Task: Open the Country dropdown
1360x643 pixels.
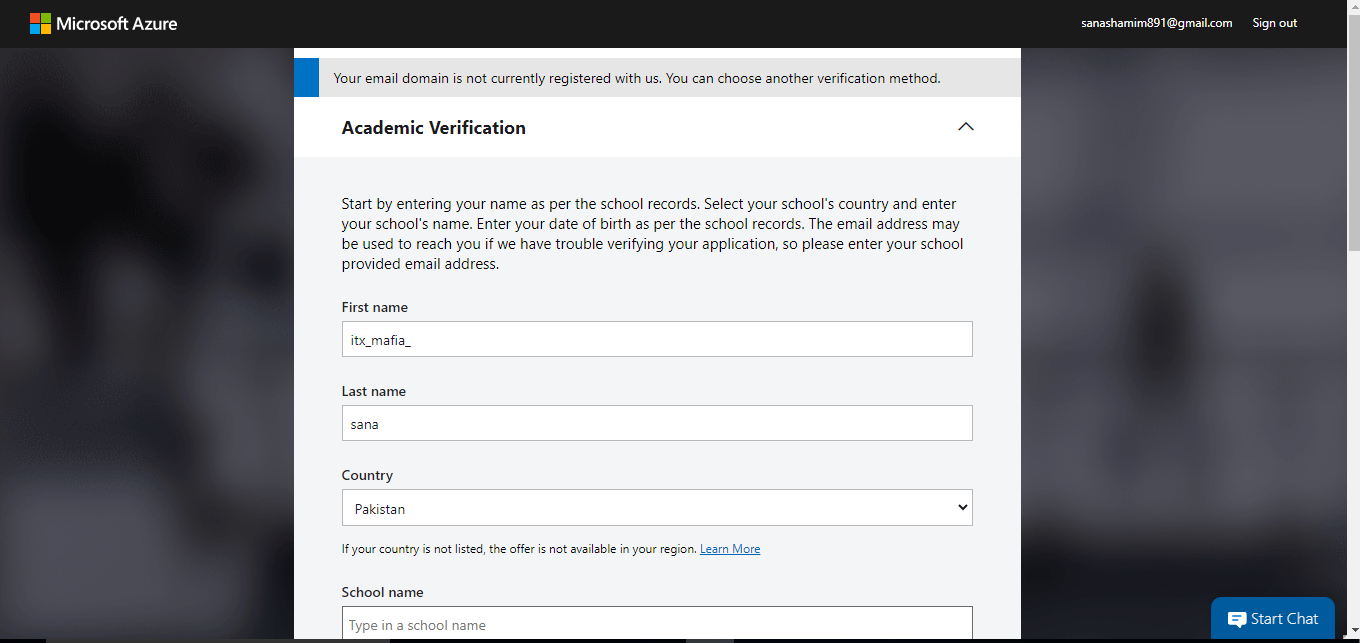Action: click(x=657, y=507)
